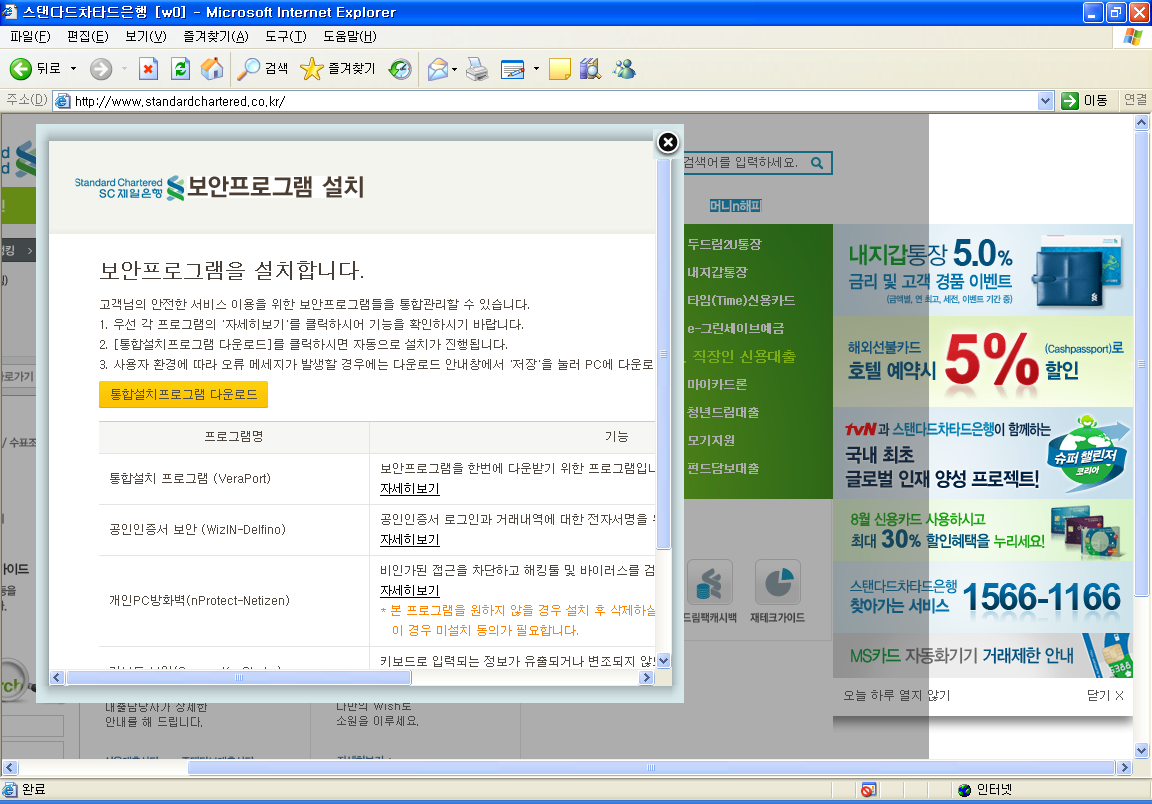The height and width of the screenshot is (804, 1152).
Task: Click 통합설치프로그램 다운로드 button
Action: tap(184, 395)
